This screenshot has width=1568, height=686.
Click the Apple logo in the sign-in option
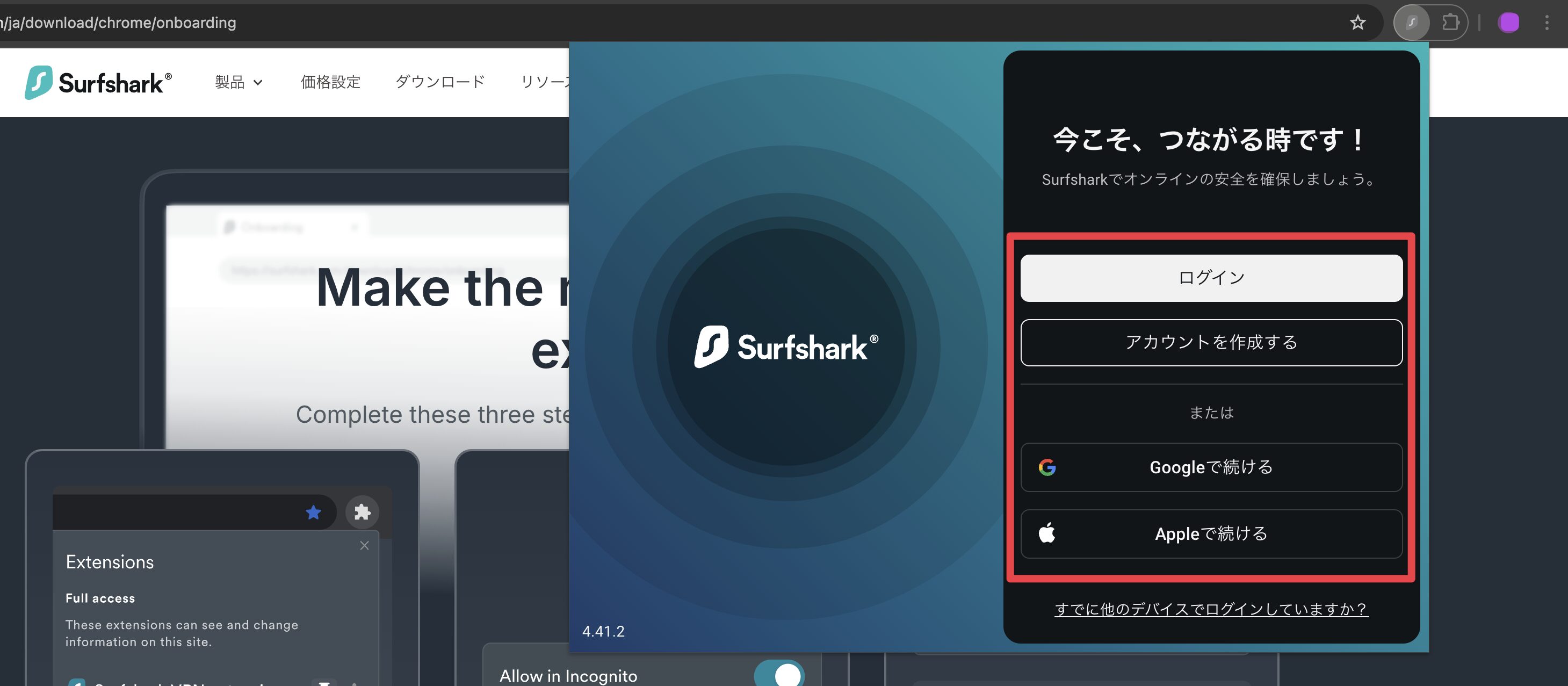pyautogui.click(x=1047, y=534)
